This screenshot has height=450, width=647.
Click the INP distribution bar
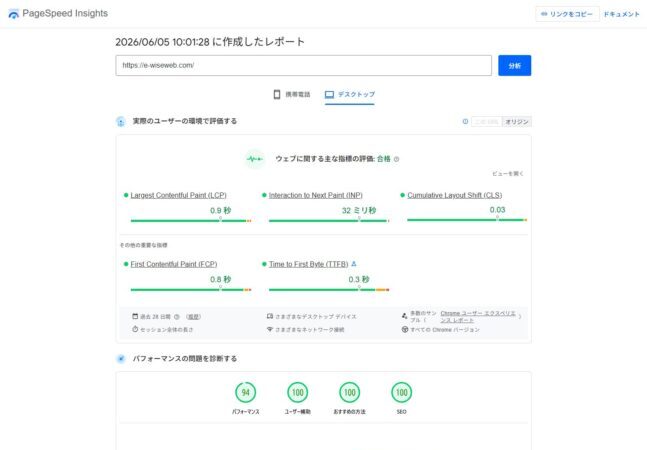(x=329, y=221)
